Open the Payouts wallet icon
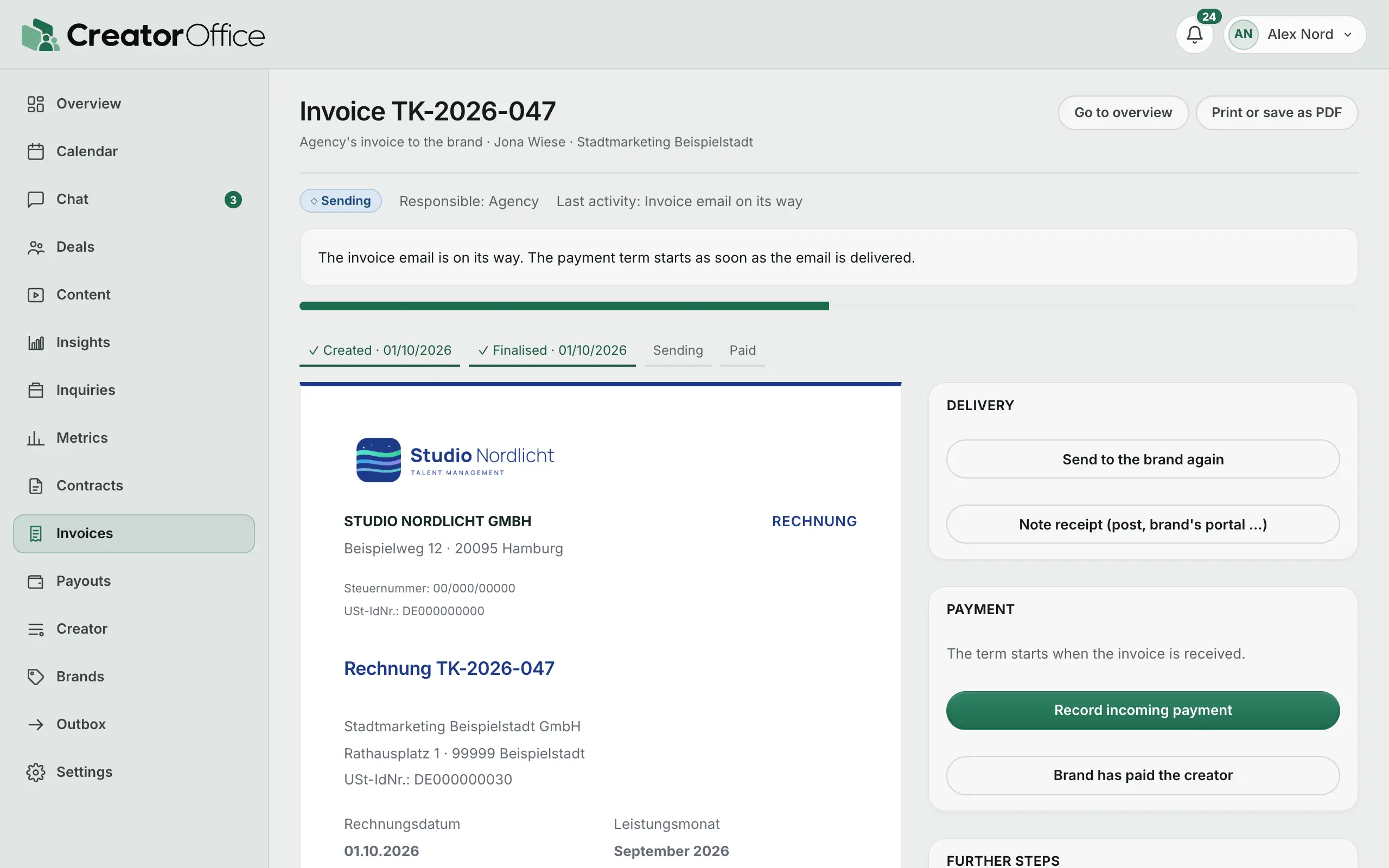 coord(36,581)
